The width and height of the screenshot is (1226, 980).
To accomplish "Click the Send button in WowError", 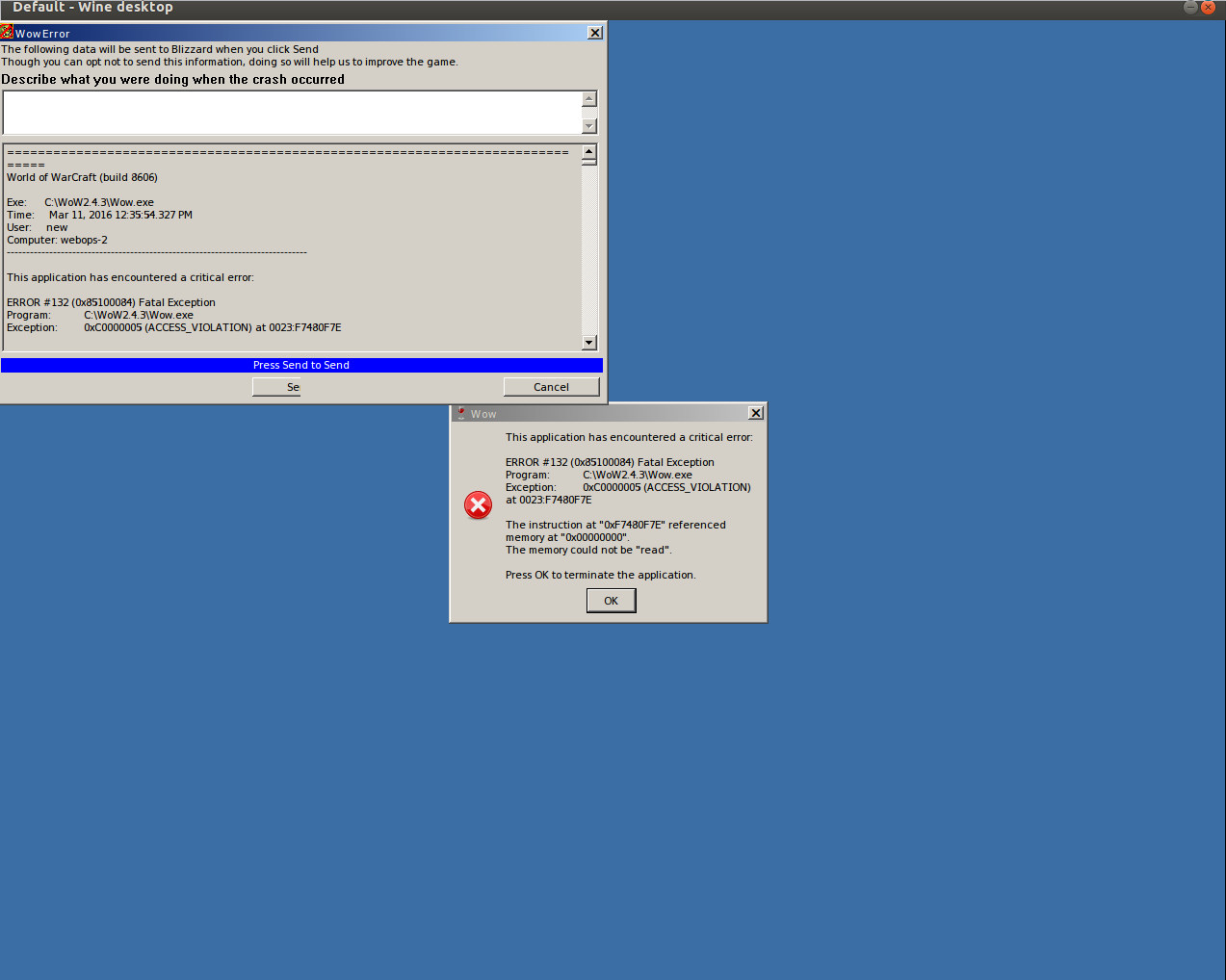I will 276,387.
